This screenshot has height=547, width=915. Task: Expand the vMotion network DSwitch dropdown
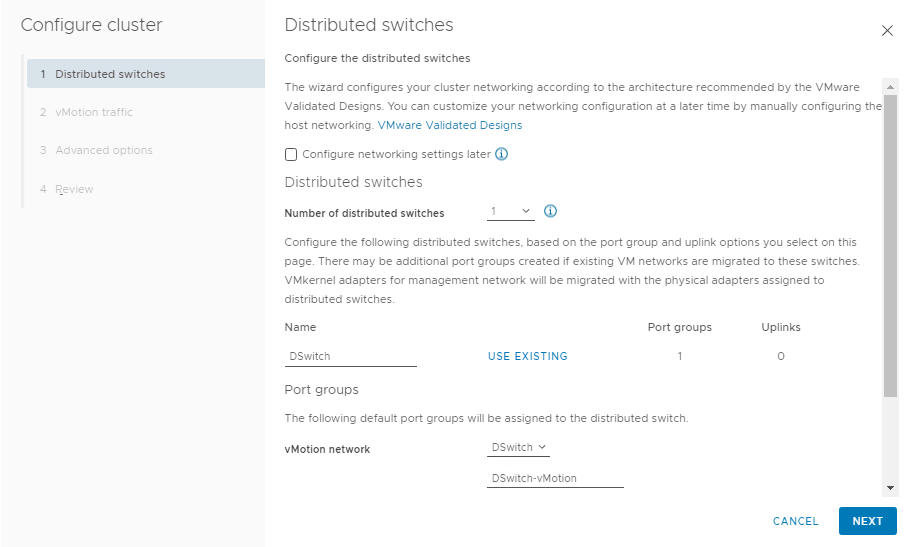coord(518,448)
